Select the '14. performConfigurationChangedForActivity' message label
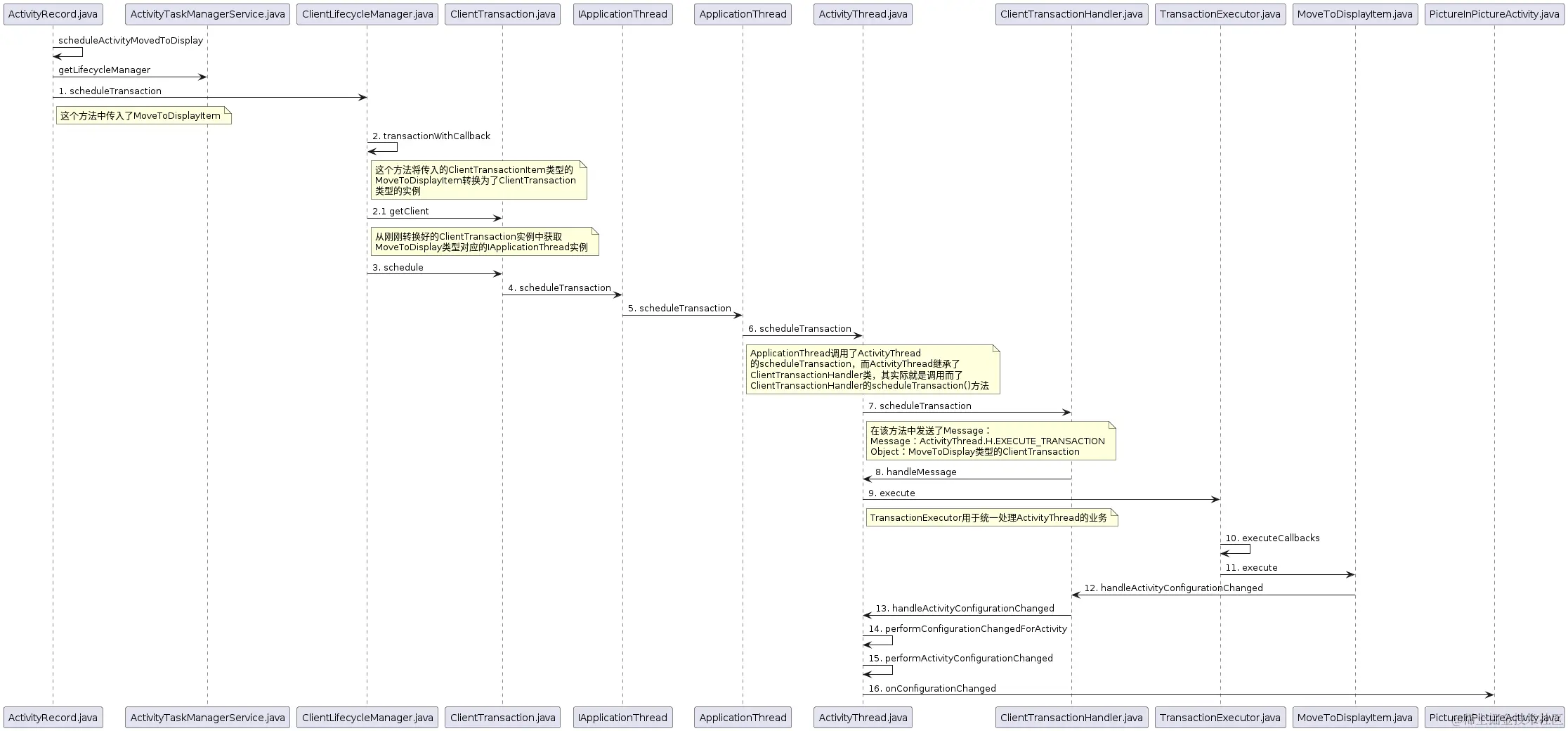Image resolution: width=1568 pixels, height=731 pixels. coord(967,629)
